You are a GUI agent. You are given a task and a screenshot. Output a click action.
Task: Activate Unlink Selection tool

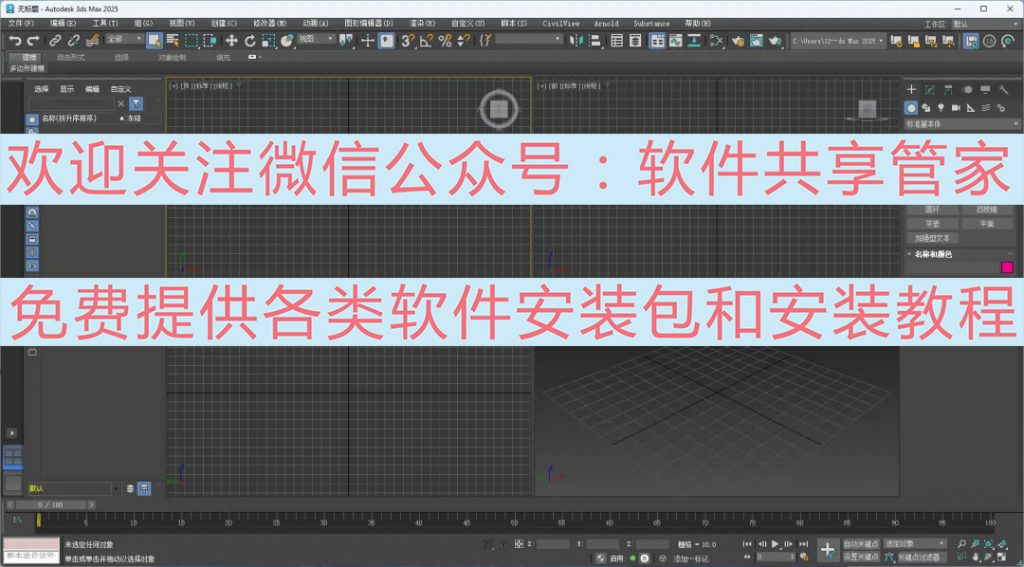[73, 40]
